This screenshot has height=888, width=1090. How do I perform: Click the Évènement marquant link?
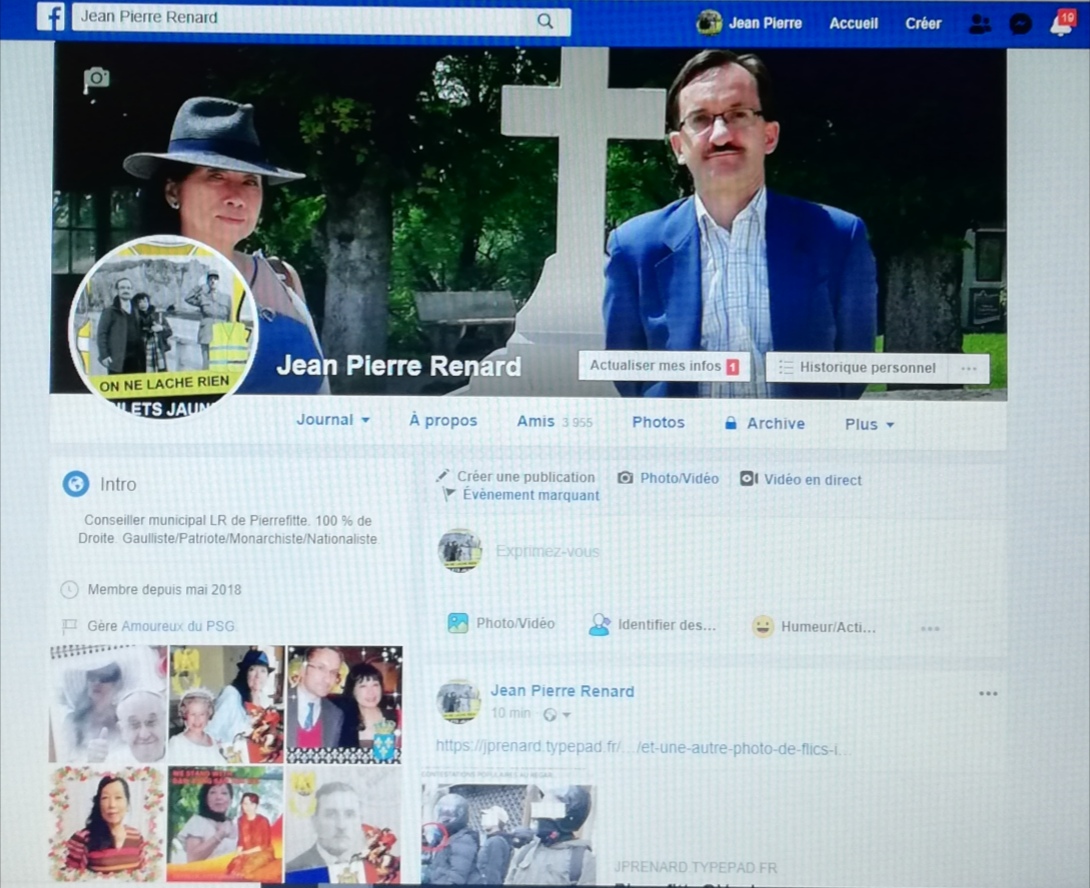pos(531,494)
